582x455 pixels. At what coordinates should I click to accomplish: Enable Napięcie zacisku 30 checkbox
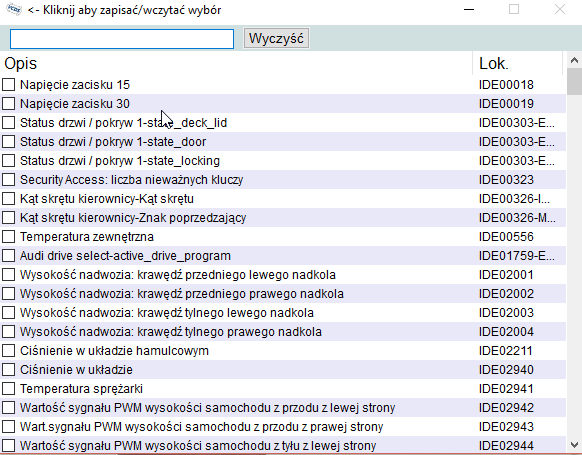pyautogui.click(x=9, y=104)
